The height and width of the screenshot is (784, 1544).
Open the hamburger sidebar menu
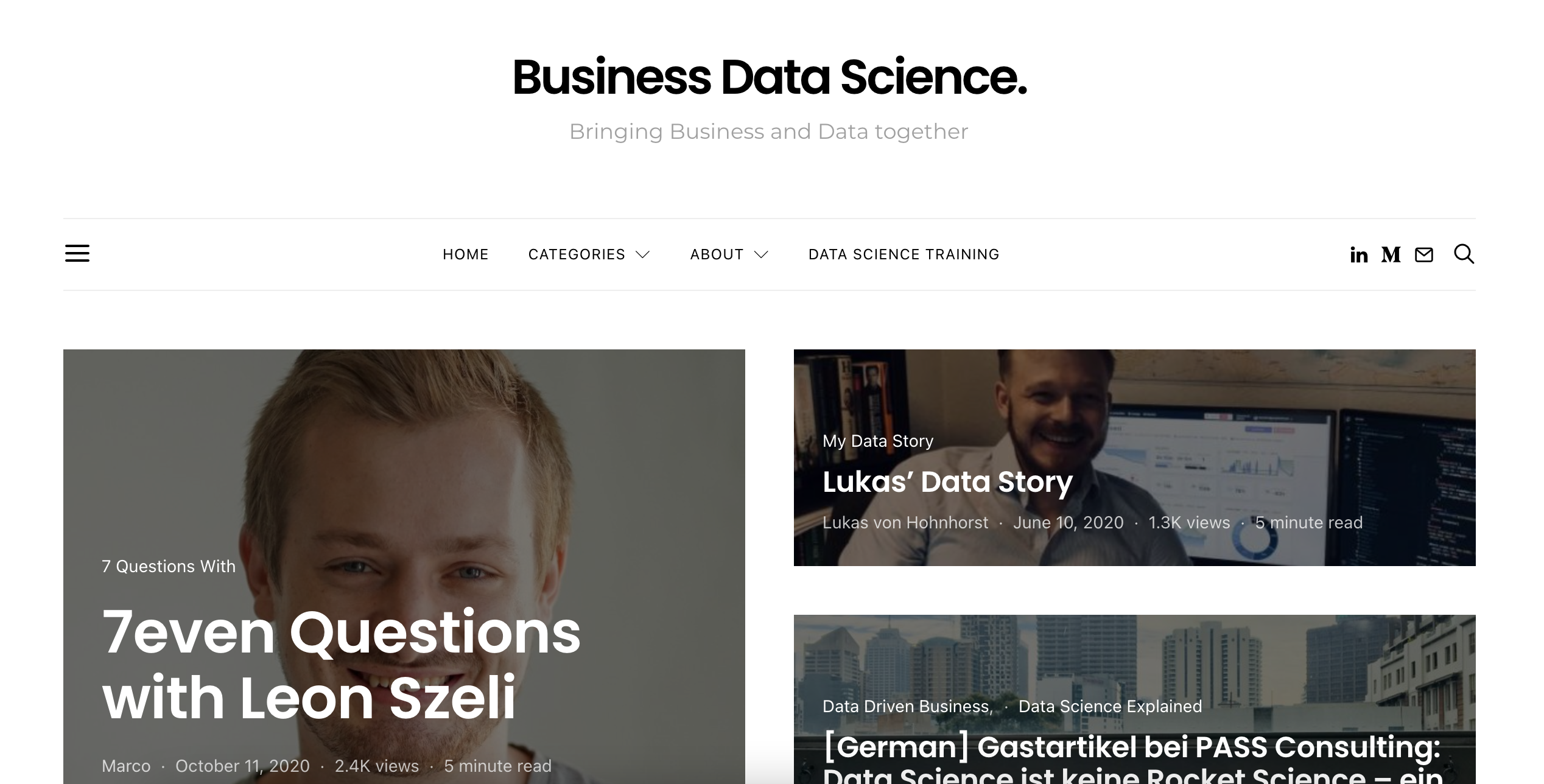click(x=77, y=253)
